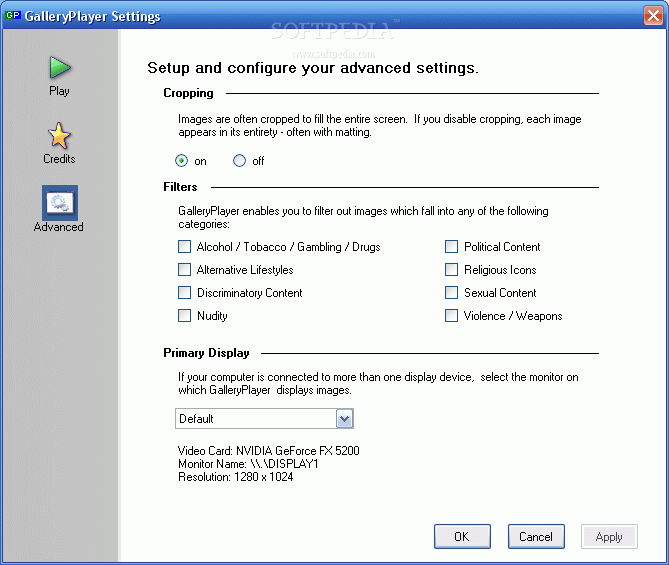Screen dimensions: 669x565
Task: Tick the Discriminatory Content checkbox
Action: coord(184,293)
